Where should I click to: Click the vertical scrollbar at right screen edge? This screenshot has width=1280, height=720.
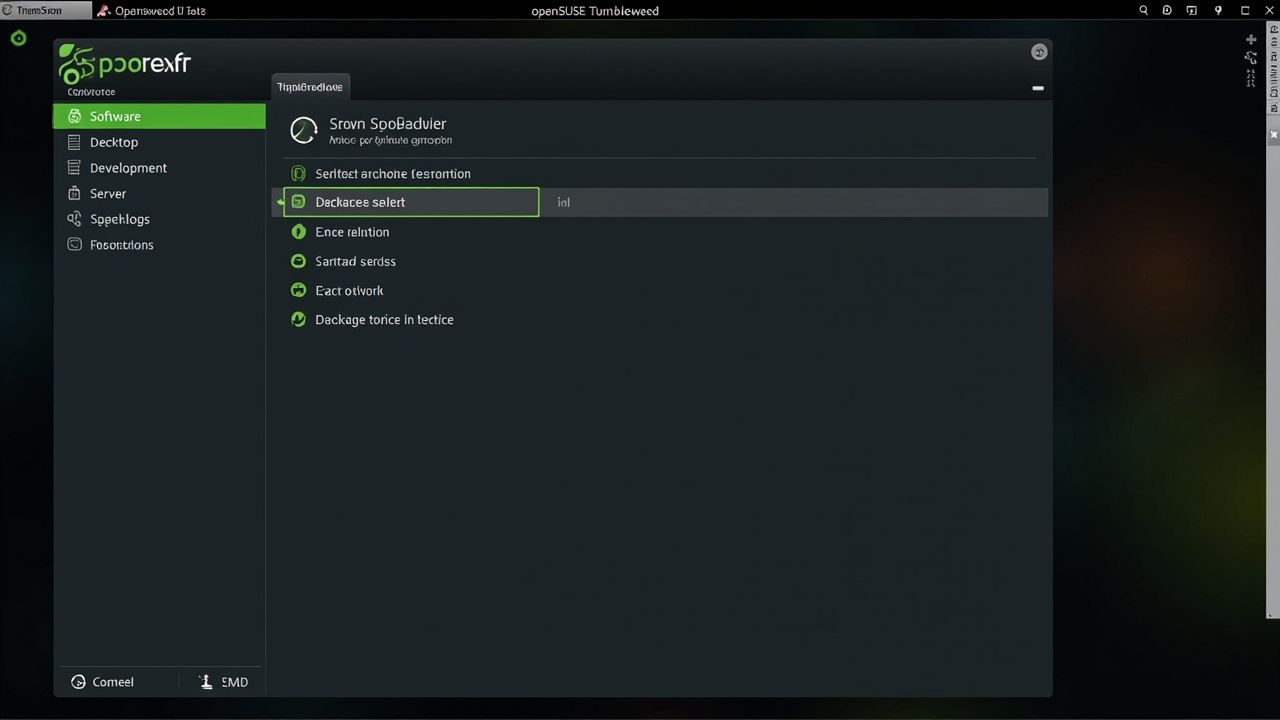[1273, 320]
